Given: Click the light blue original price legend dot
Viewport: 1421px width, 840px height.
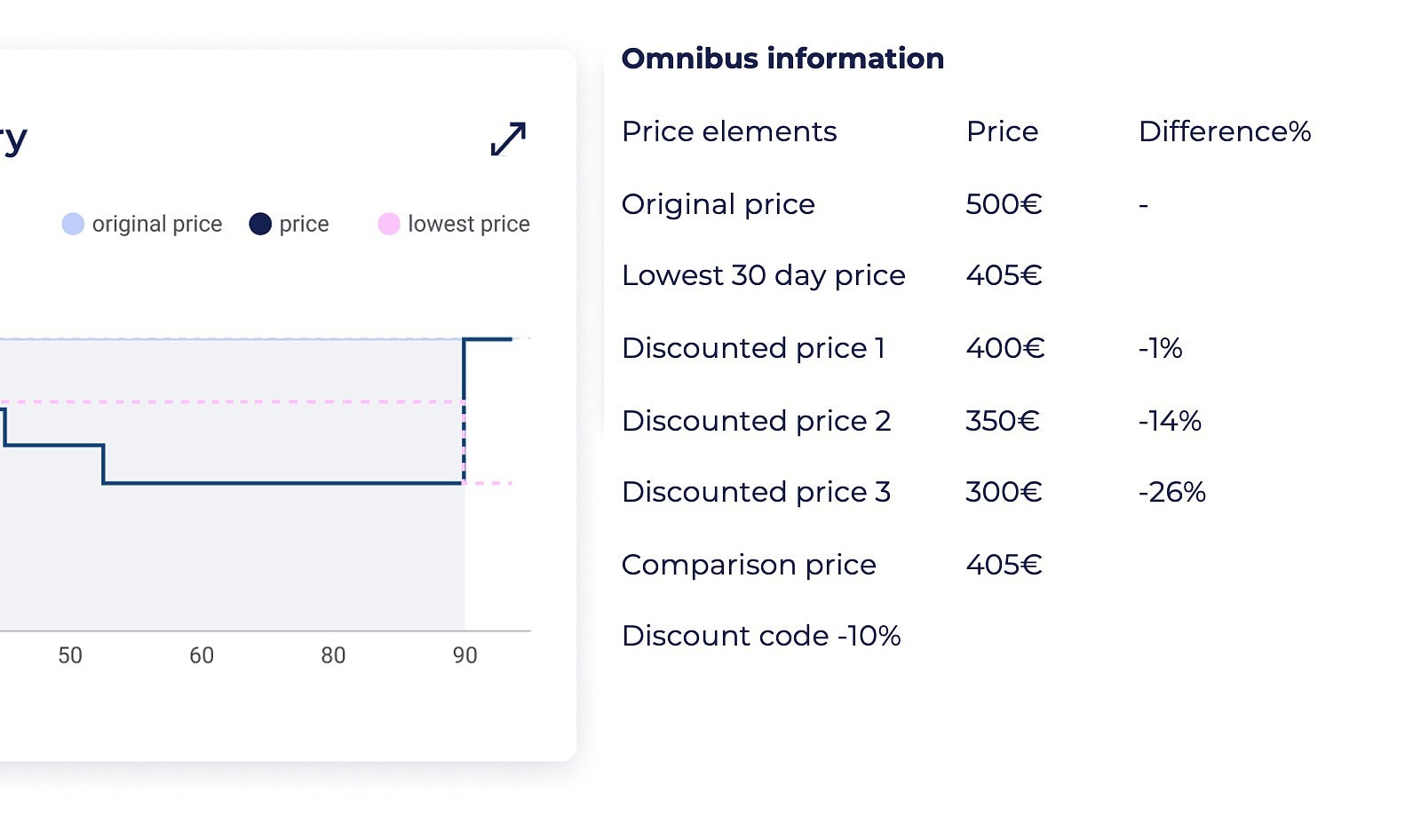Looking at the screenshot, I should [74, 224].
